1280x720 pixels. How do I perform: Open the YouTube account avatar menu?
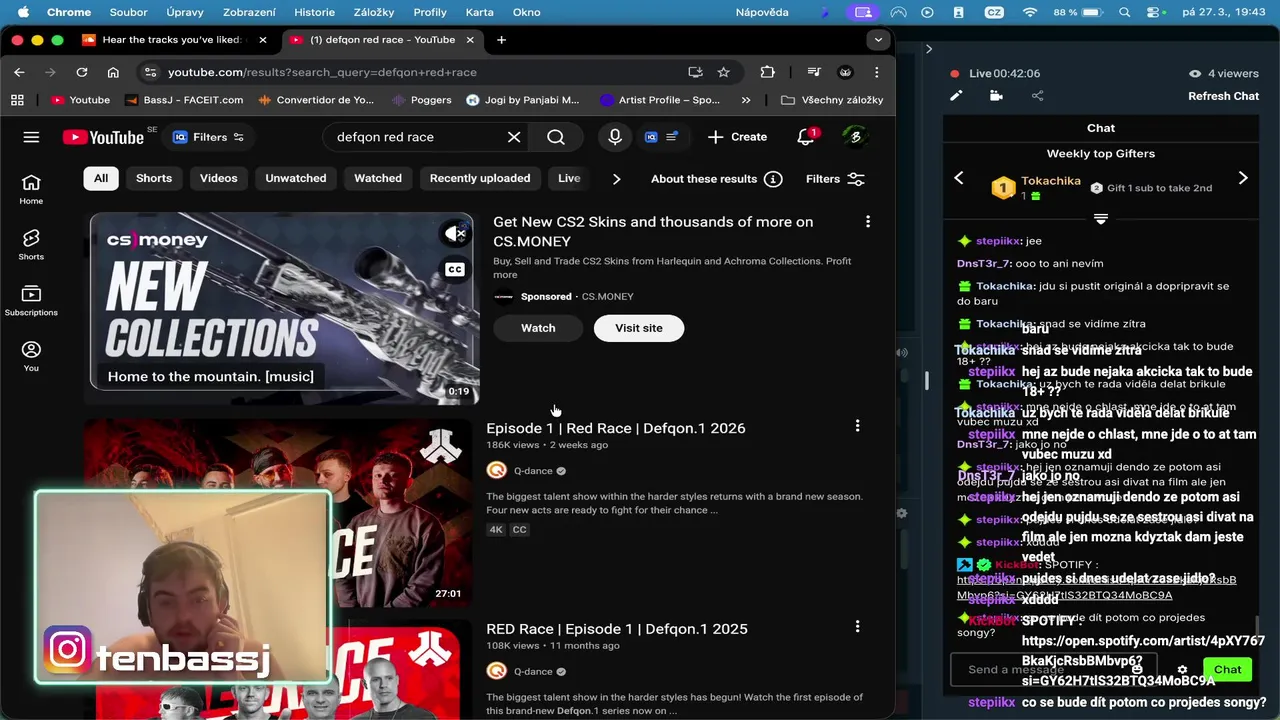point(854,137)
